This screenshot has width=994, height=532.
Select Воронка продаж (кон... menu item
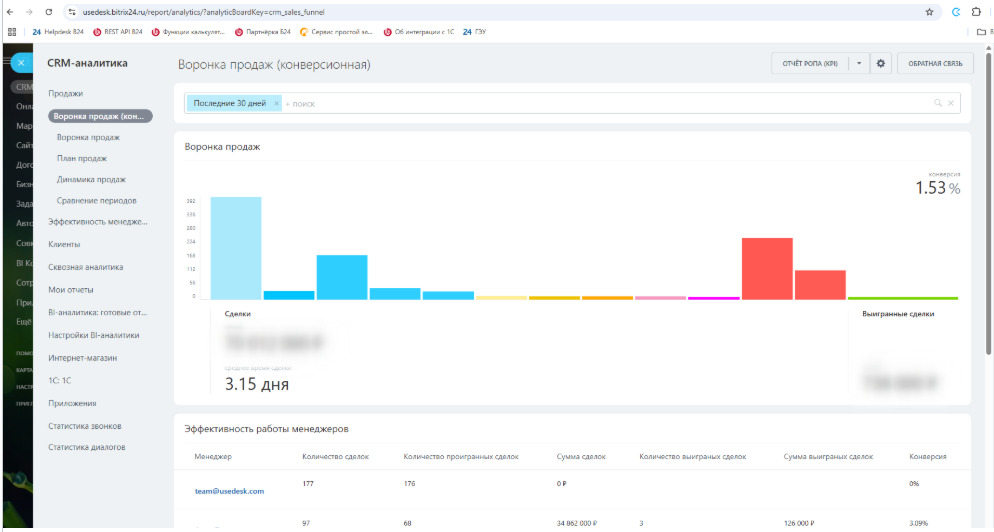click(100, 116)
